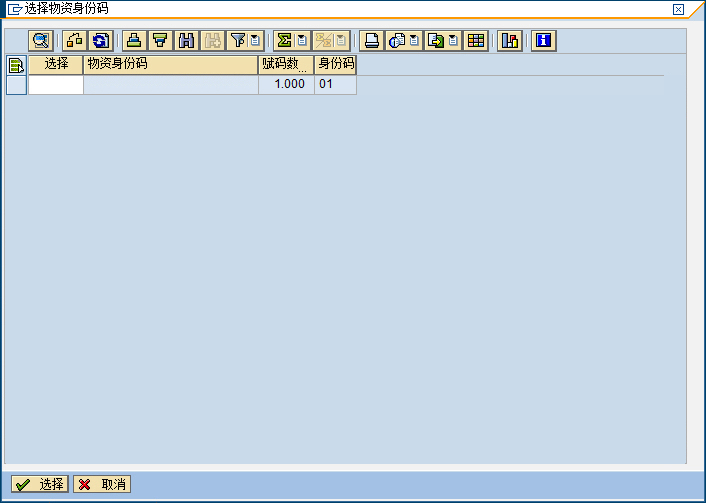706x504 pixels.
Task: Open the layout grid icon
Action: [x=476, y=41]
